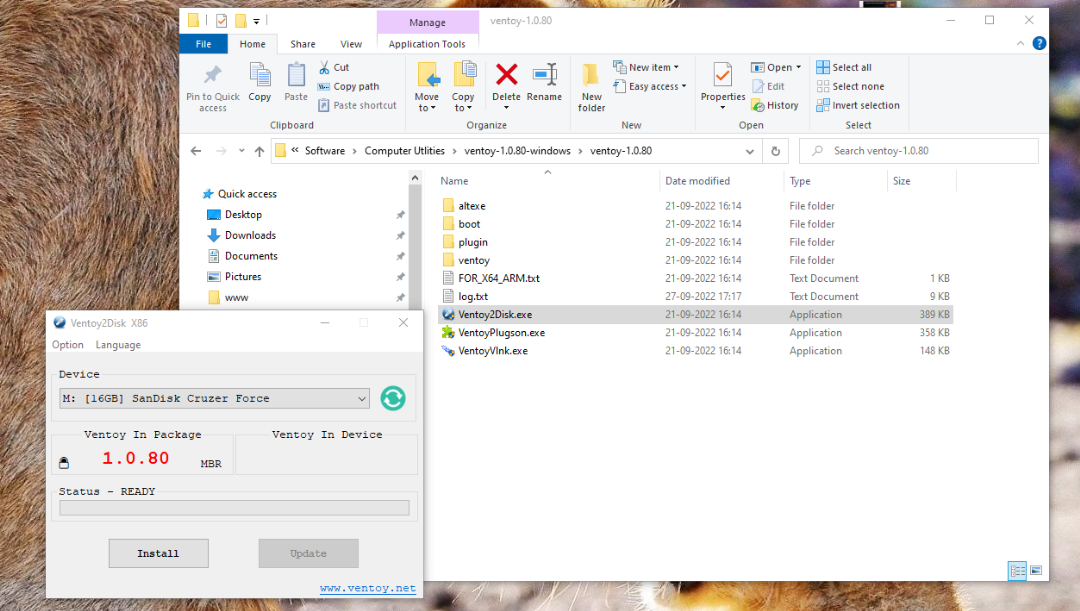The image size is (1080, 611).
Task: Switch to large icons view toggle
Action: (x=1036, y=571)
